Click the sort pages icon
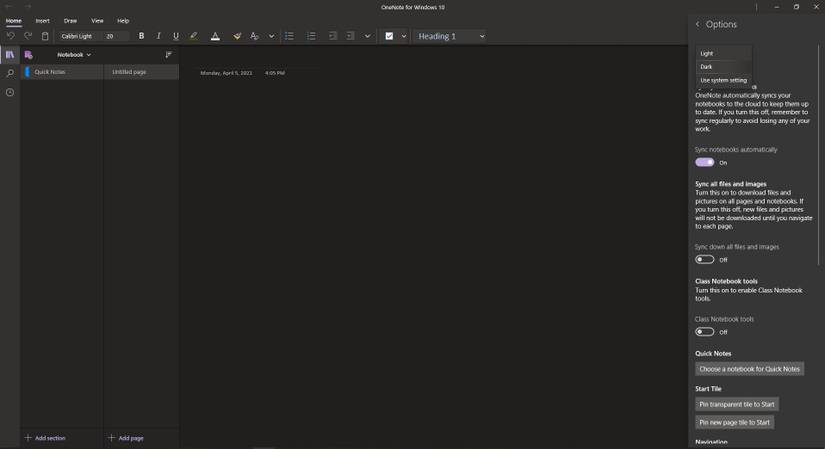This screenshot has width=825, height=449. tap(168, 55)
